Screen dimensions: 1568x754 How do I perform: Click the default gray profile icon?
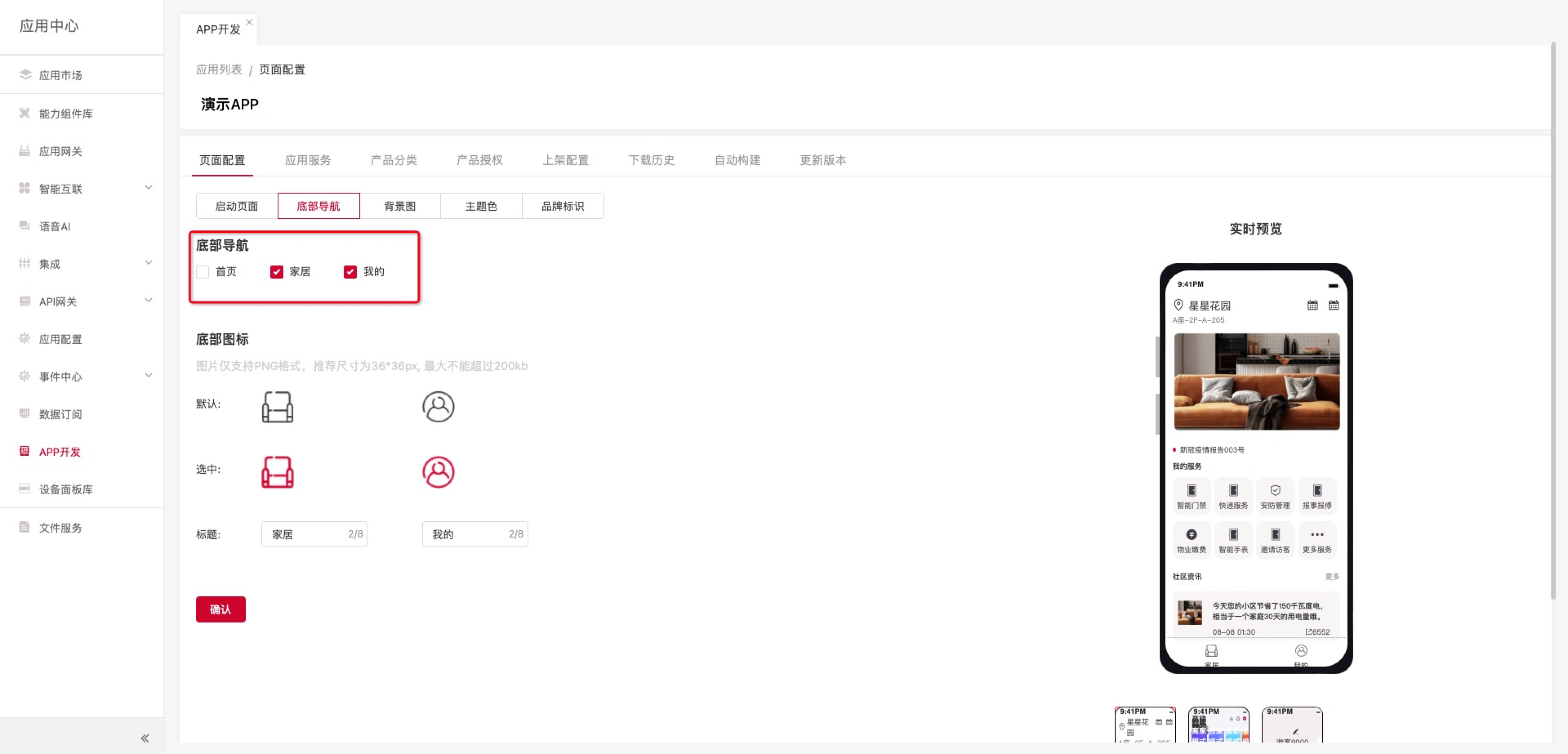point(438,407)
